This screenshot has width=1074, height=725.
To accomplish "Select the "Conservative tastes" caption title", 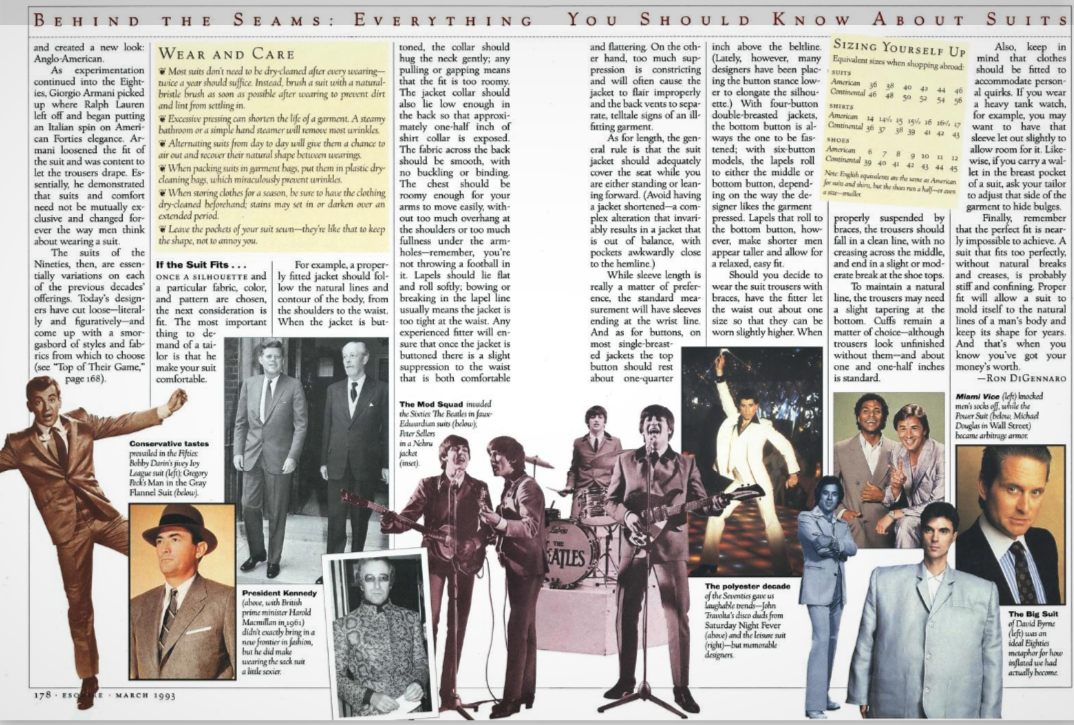I will coord(169,444).
